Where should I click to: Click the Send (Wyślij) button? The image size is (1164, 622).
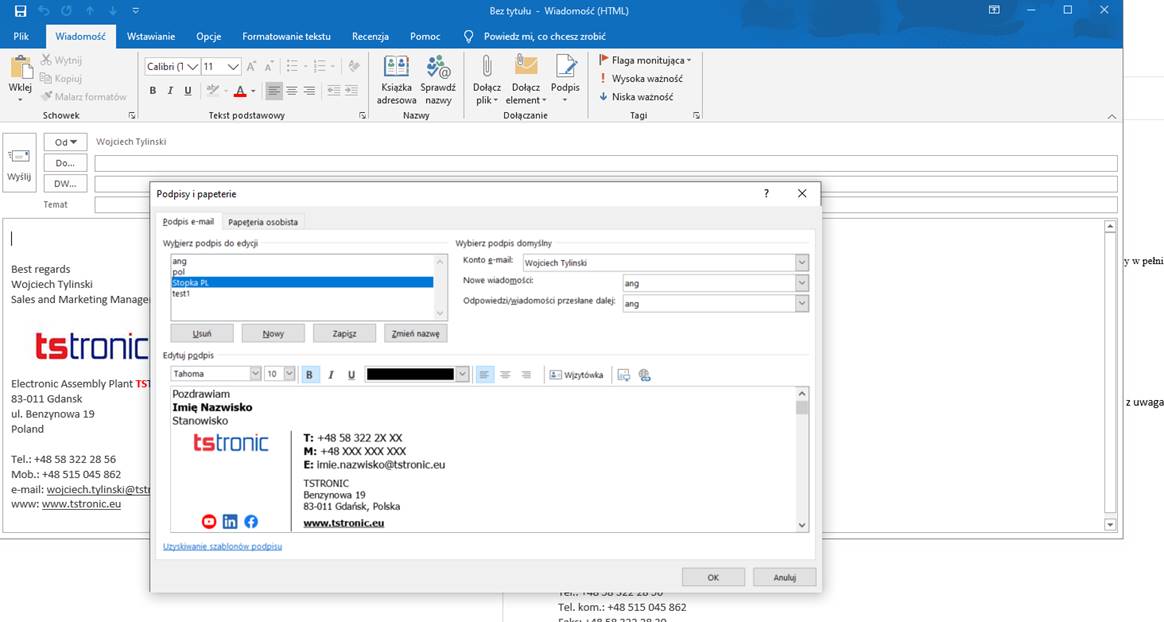19,163
